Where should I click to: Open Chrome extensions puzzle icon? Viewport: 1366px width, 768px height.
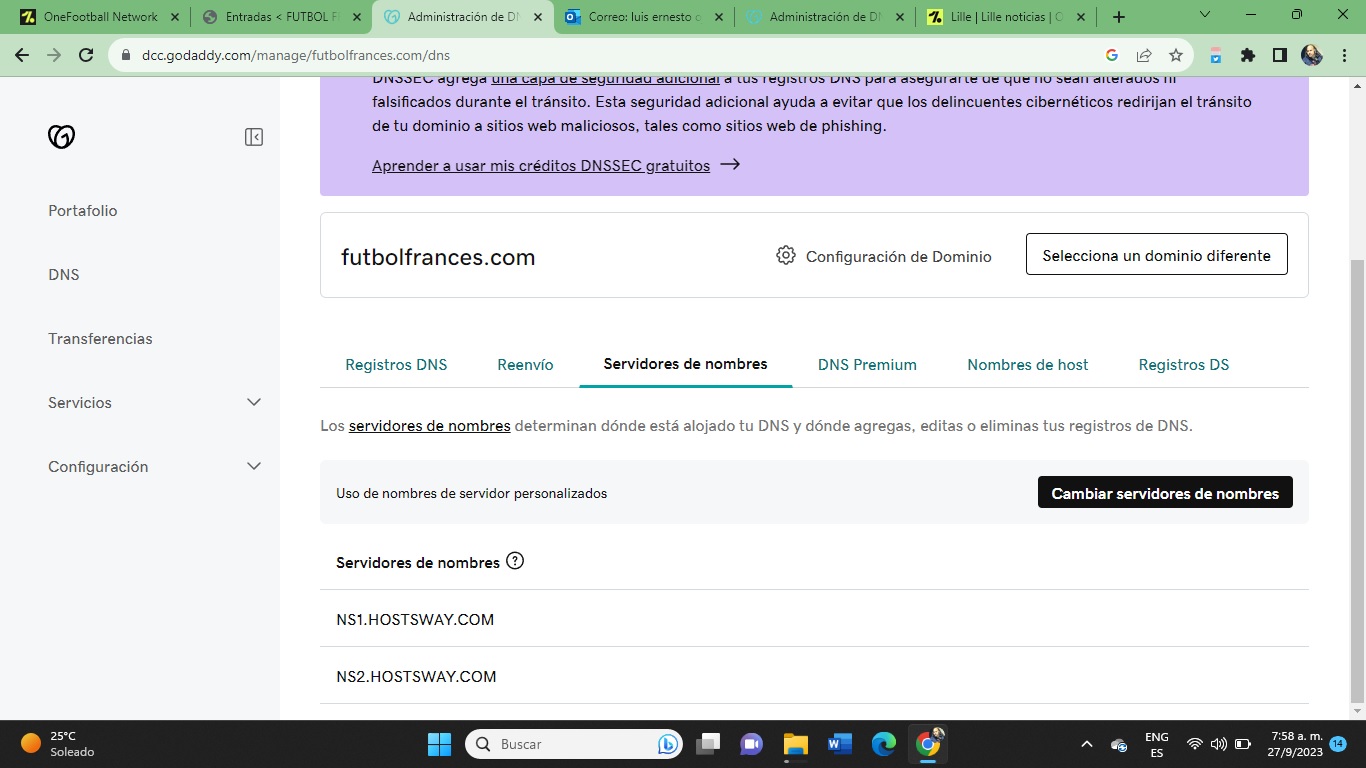[x=1247, y=56]
